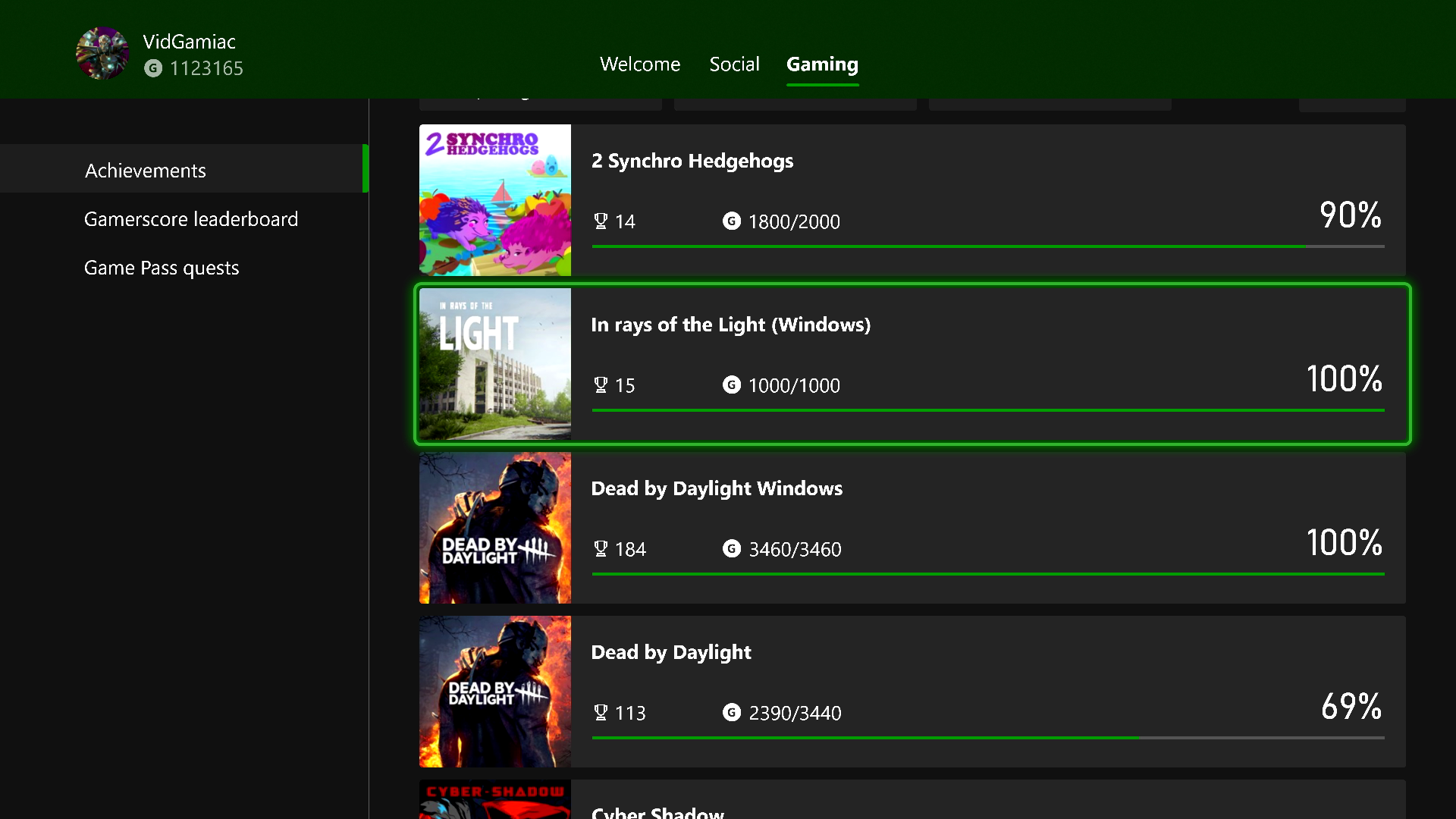Open the Dead by Daylight 69% game title
The height and width of the screenshot is (819, 1456).
click(x=671, y=652)
